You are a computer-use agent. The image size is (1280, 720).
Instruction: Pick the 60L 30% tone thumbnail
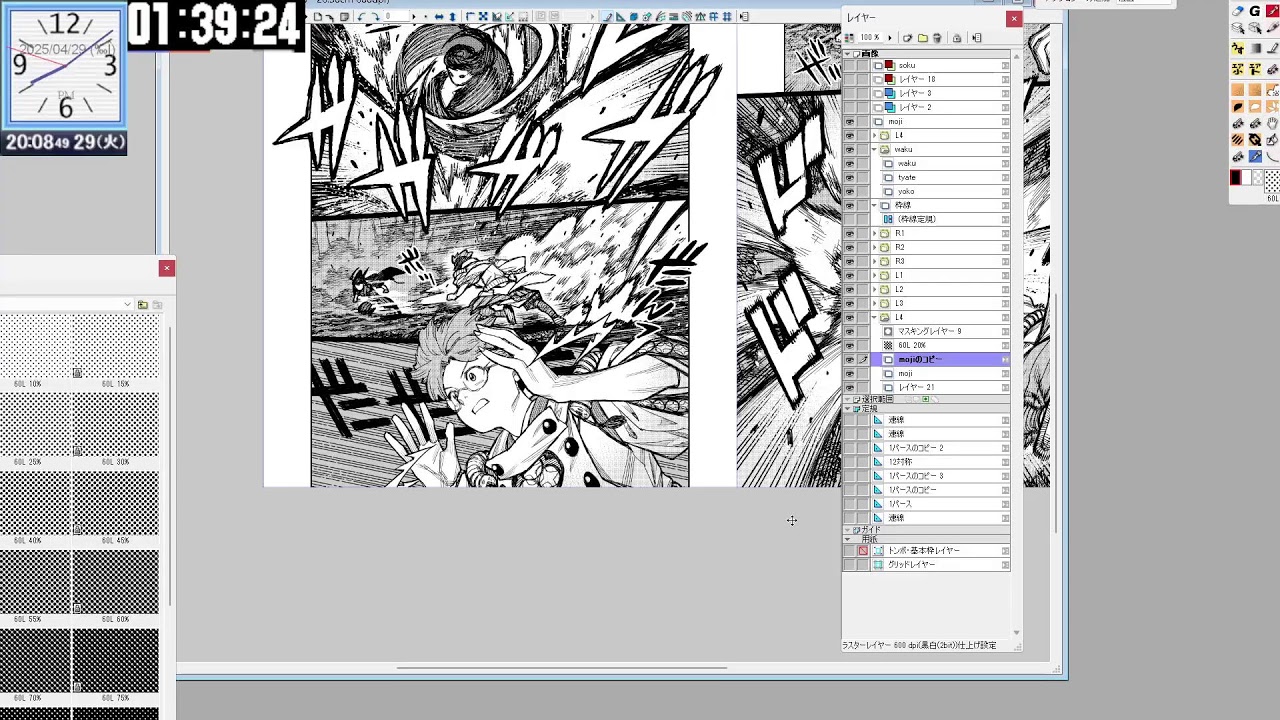point(116,425)
